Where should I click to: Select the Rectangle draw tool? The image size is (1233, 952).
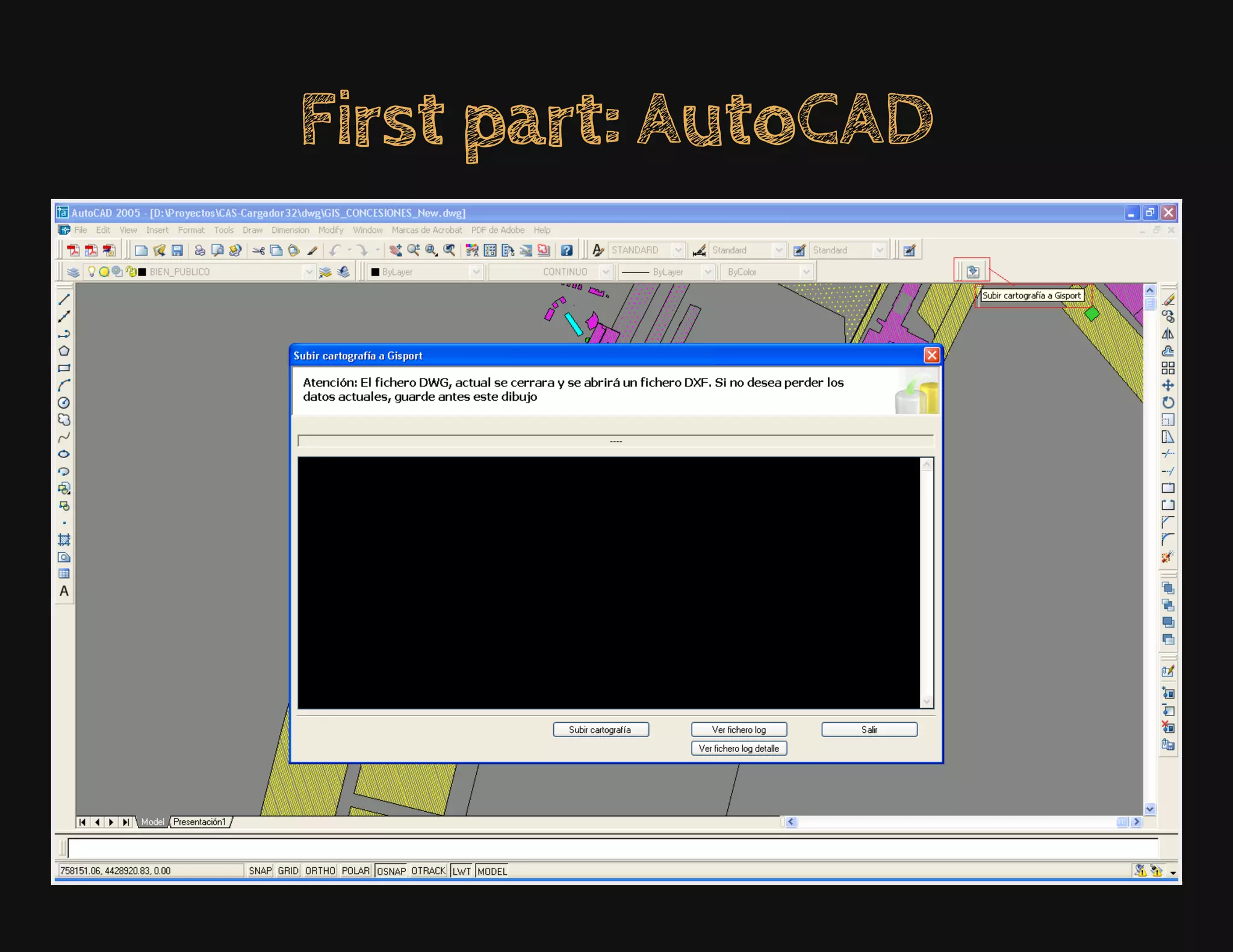click(x=64, y=368)
